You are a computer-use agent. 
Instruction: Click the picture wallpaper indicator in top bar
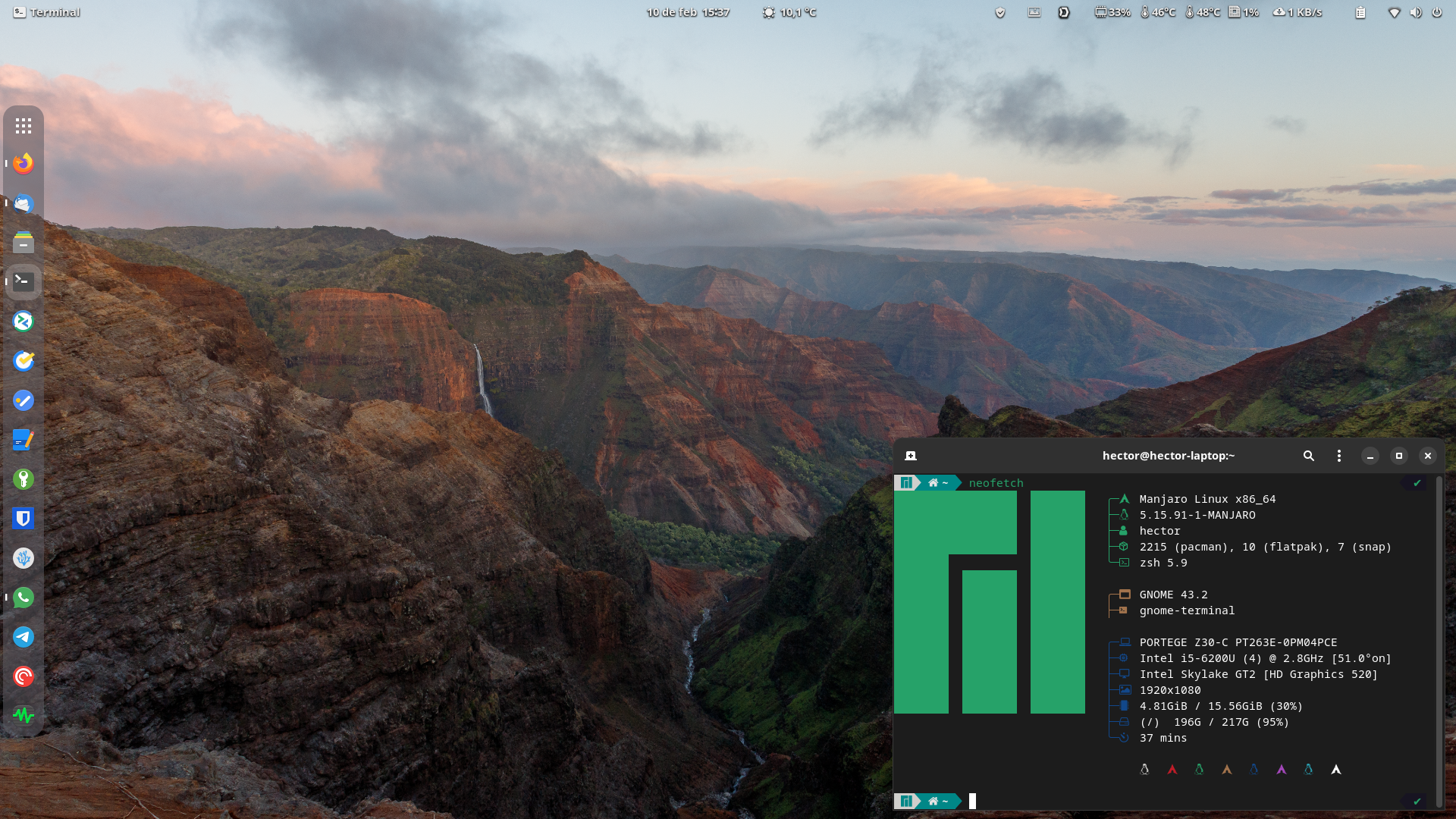pos(1034,12)
